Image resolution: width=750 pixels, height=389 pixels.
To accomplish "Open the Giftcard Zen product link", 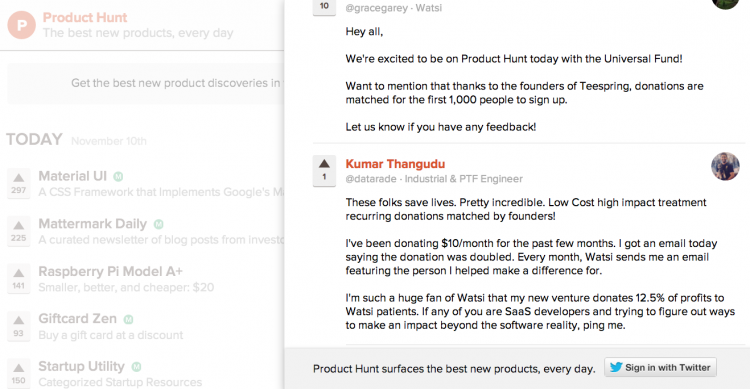I will (77, 319).
